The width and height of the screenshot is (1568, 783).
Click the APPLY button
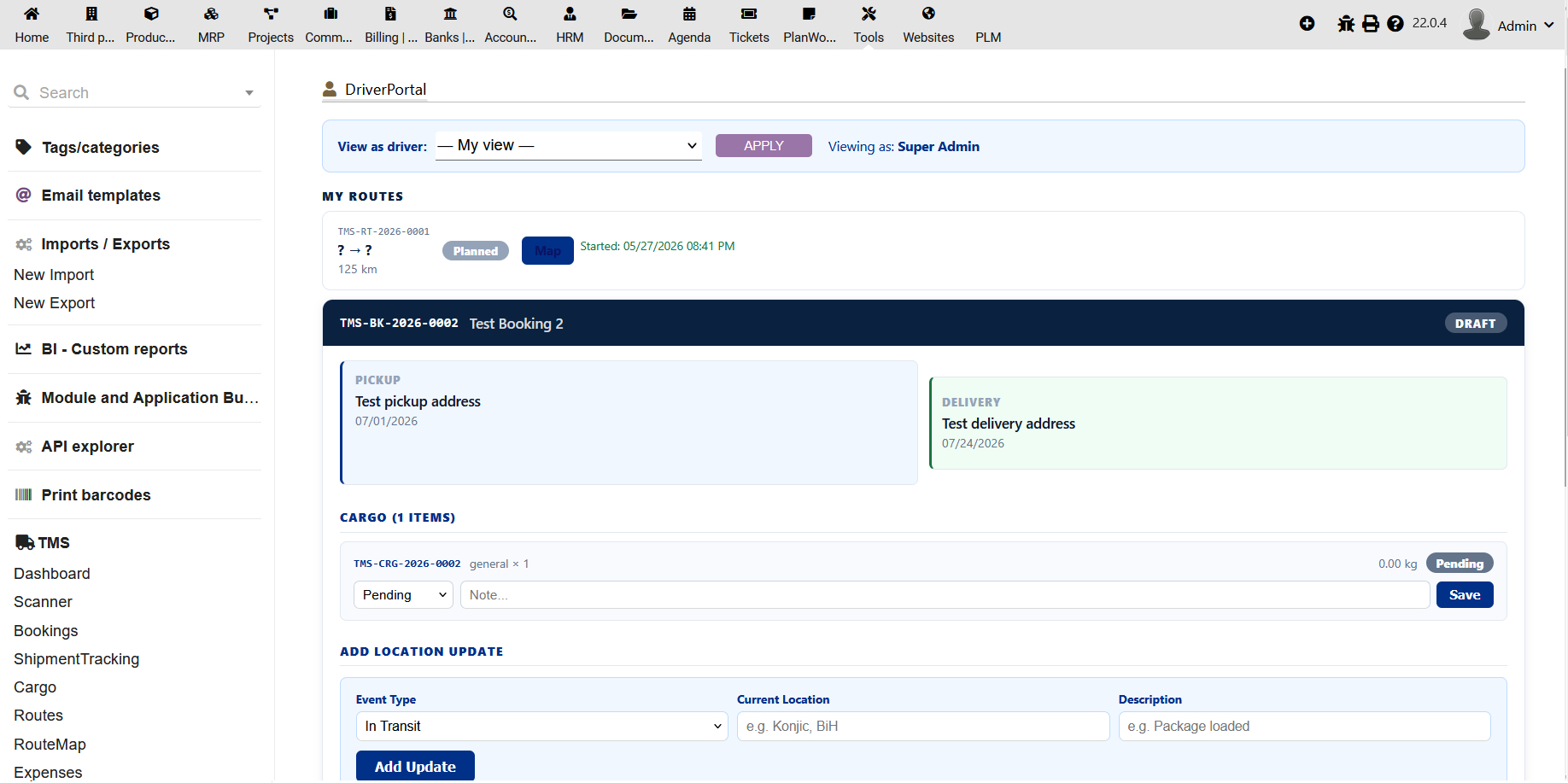click(x=764, y=146)
